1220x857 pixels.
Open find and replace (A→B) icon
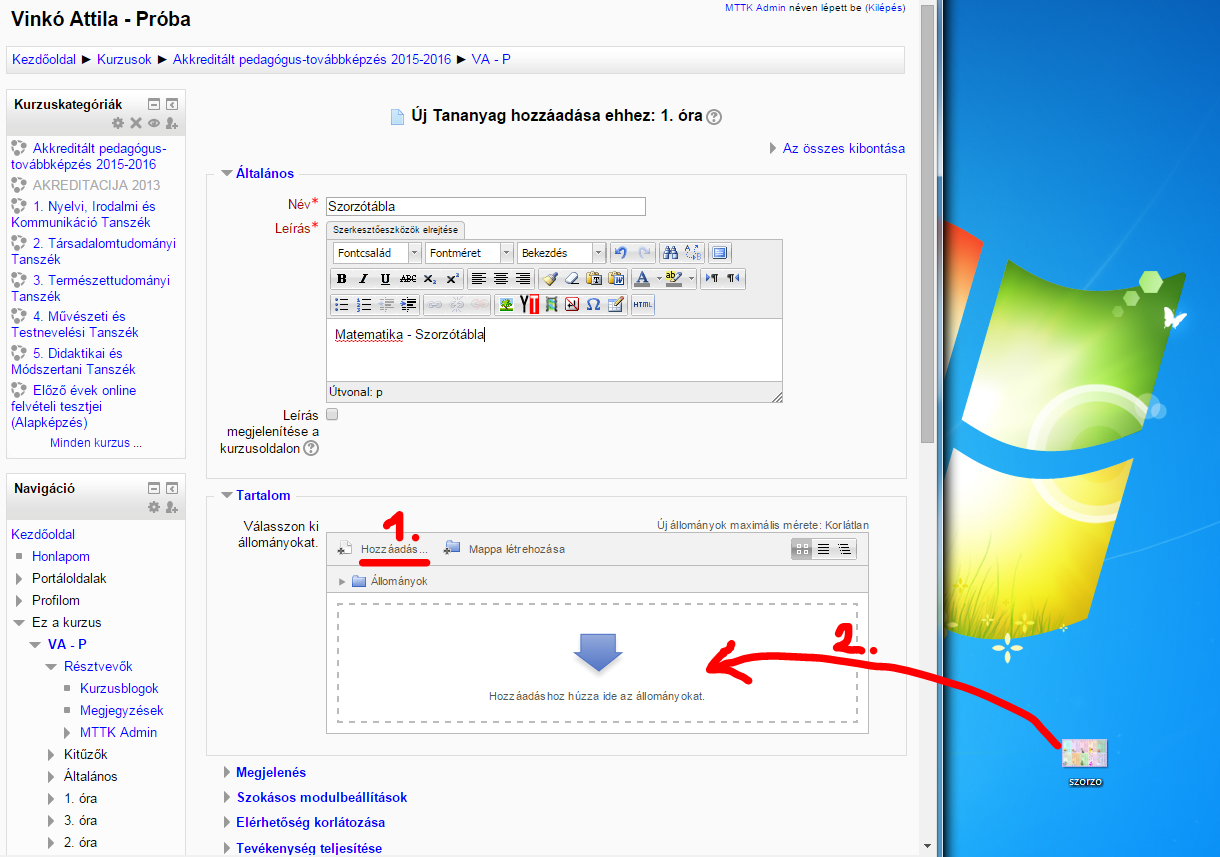tap(693, 253)
